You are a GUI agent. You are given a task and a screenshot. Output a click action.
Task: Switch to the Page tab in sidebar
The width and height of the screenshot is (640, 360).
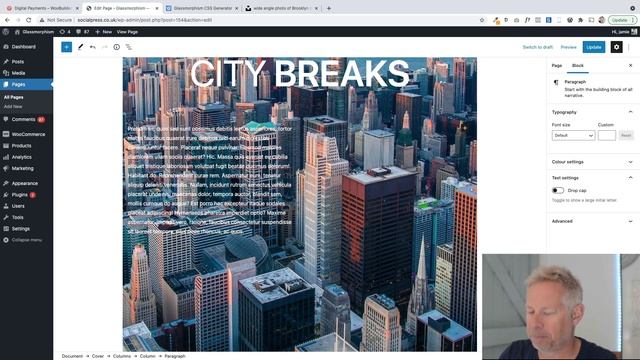(x=557, y=66)
